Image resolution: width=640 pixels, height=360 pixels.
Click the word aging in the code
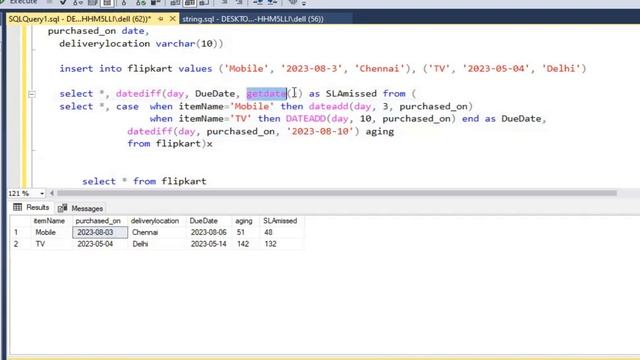380,132
